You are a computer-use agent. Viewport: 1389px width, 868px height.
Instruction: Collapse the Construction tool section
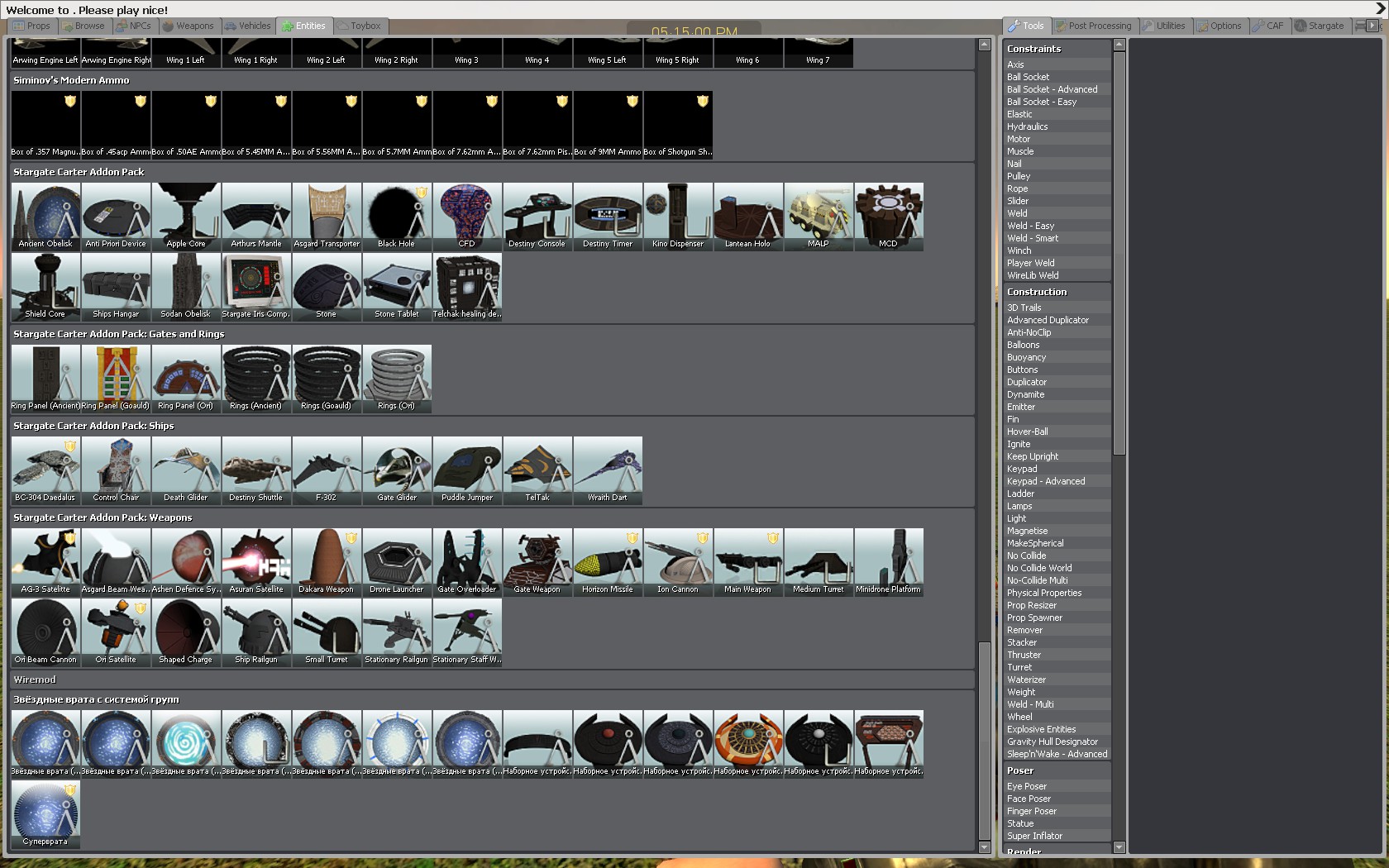[x=1037, y=292]
